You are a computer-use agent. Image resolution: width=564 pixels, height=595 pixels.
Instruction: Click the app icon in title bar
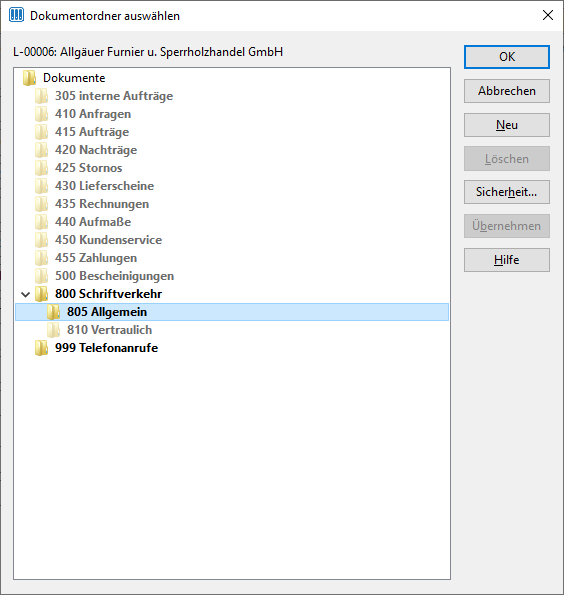(16, 15)
